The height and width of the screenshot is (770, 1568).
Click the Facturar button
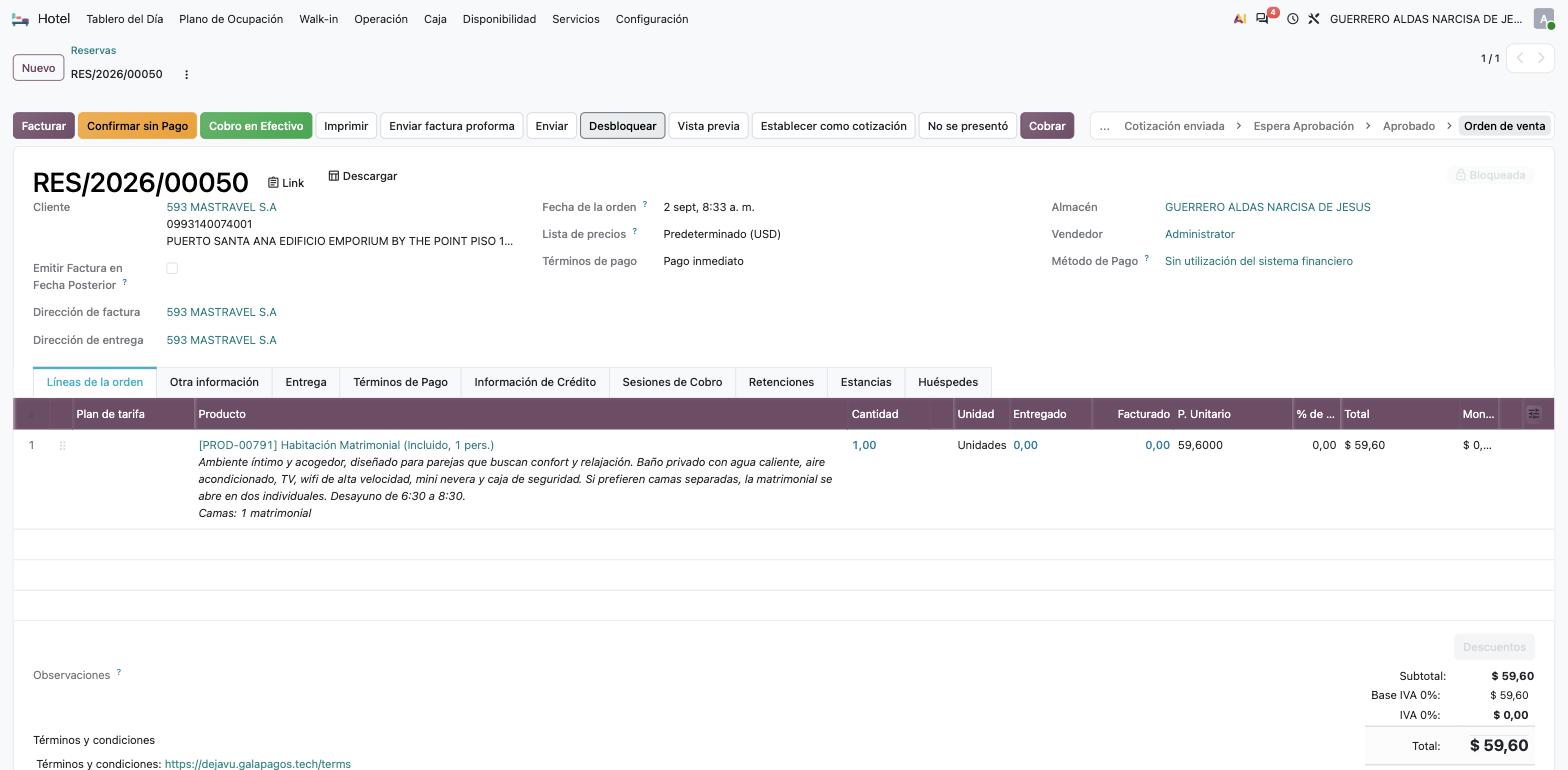point(44,126)
